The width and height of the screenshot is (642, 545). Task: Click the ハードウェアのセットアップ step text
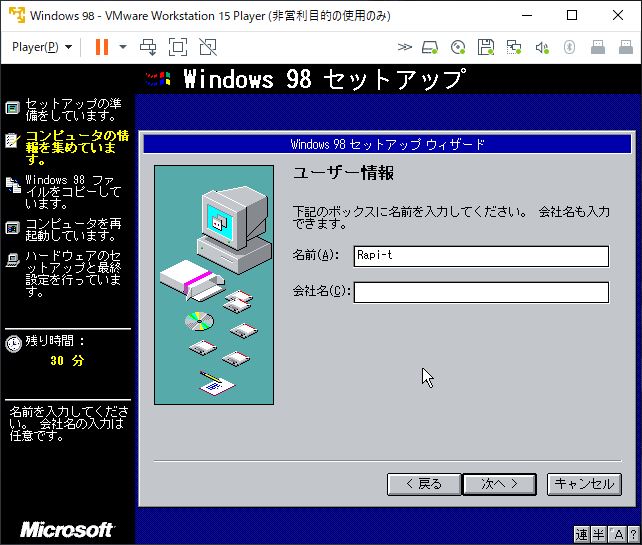click(x=73, y=274)
